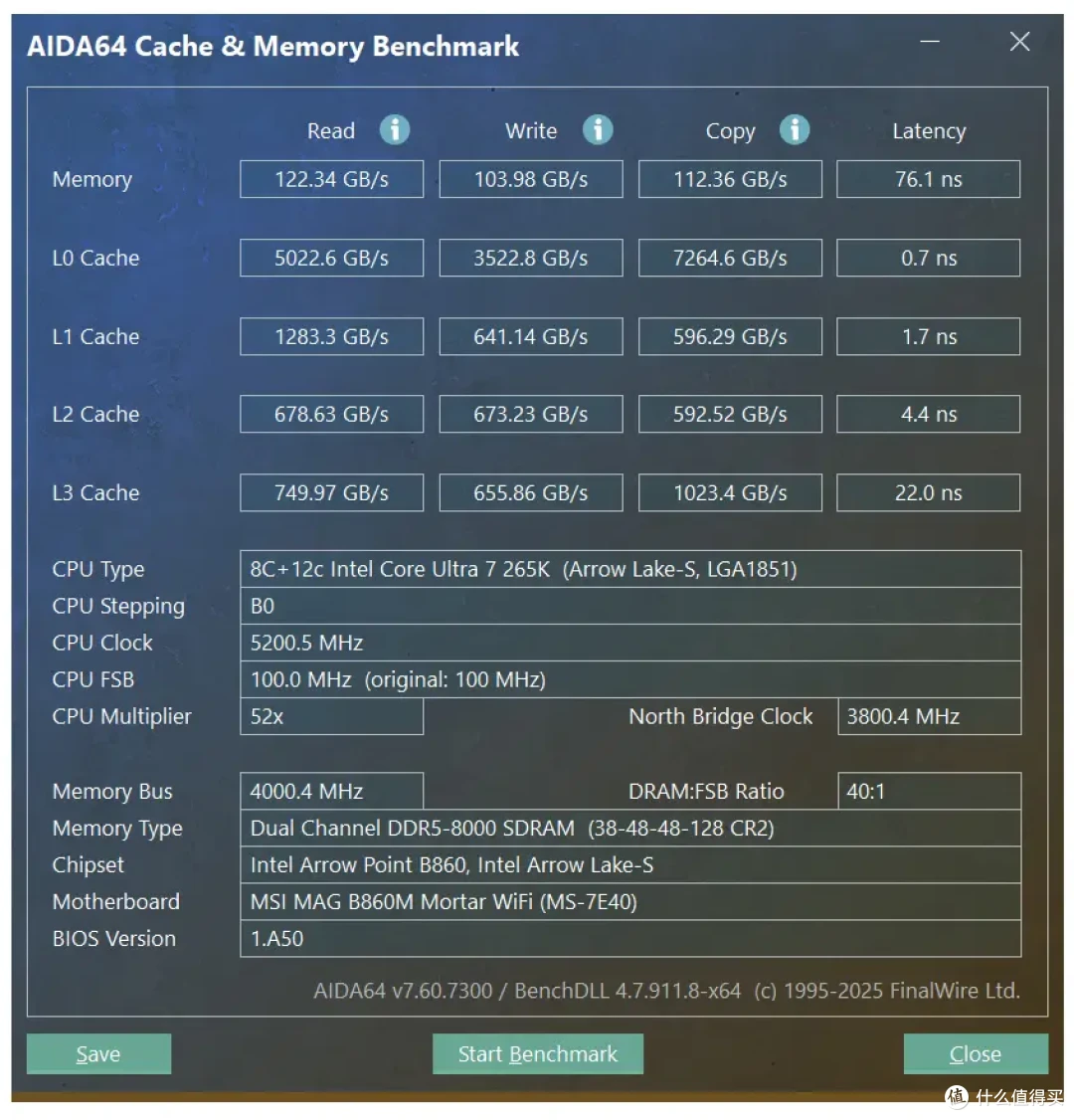Select Memory copy value 112.36 GB/s
The image size is (1074, 1120).
[x=730, y=179]
